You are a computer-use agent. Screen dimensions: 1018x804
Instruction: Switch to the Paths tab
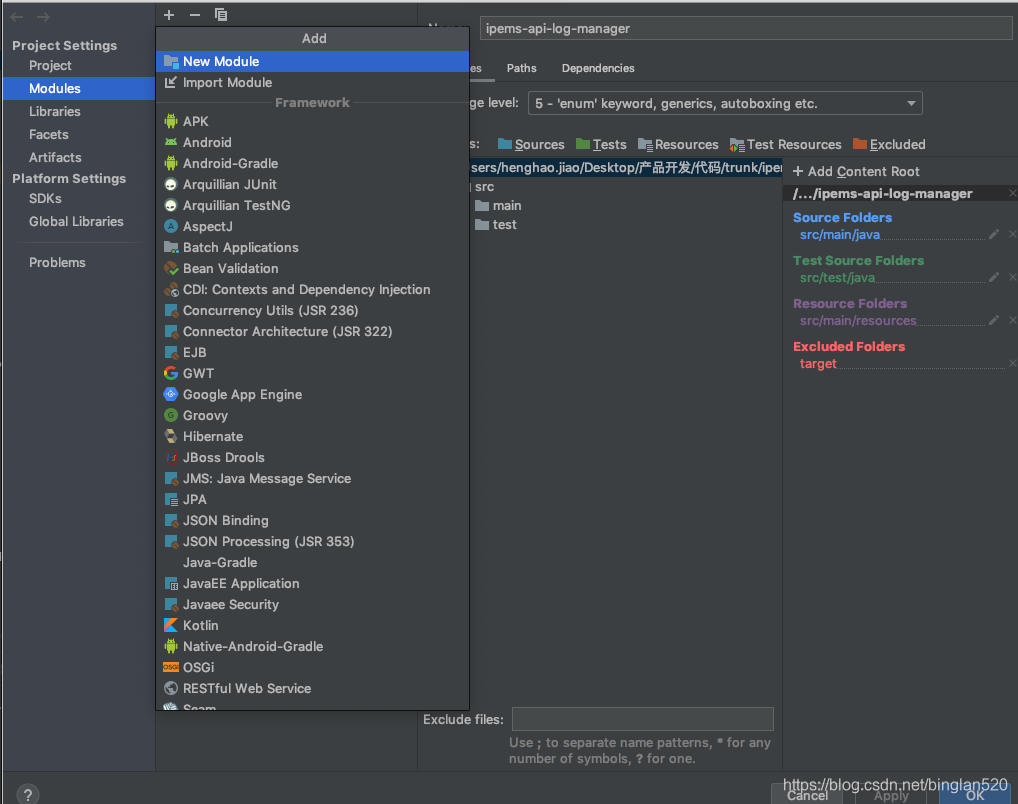coord(521,68)
